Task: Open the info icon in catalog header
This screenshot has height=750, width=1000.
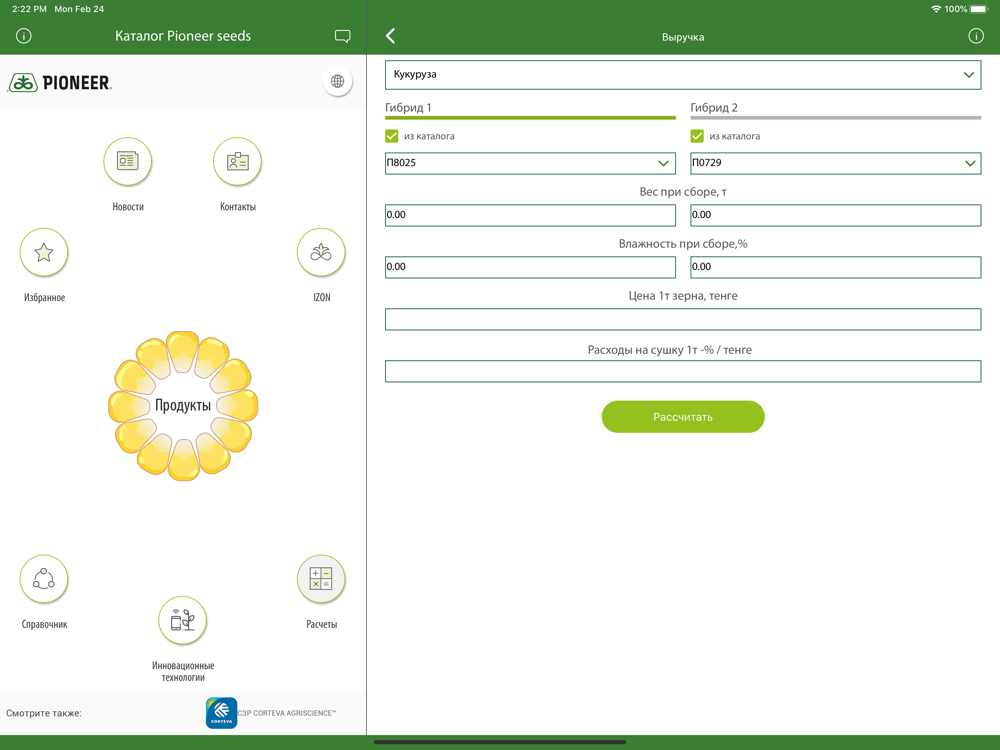Action: pos(24,36)
